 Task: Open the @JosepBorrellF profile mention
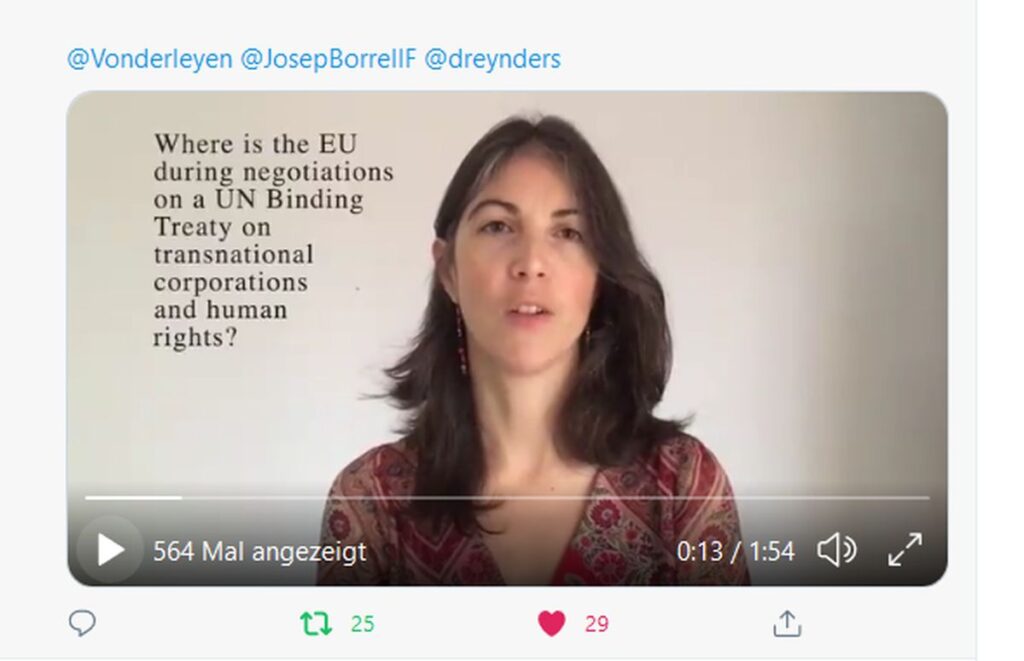pyautogui.click(x=328, y=59)
